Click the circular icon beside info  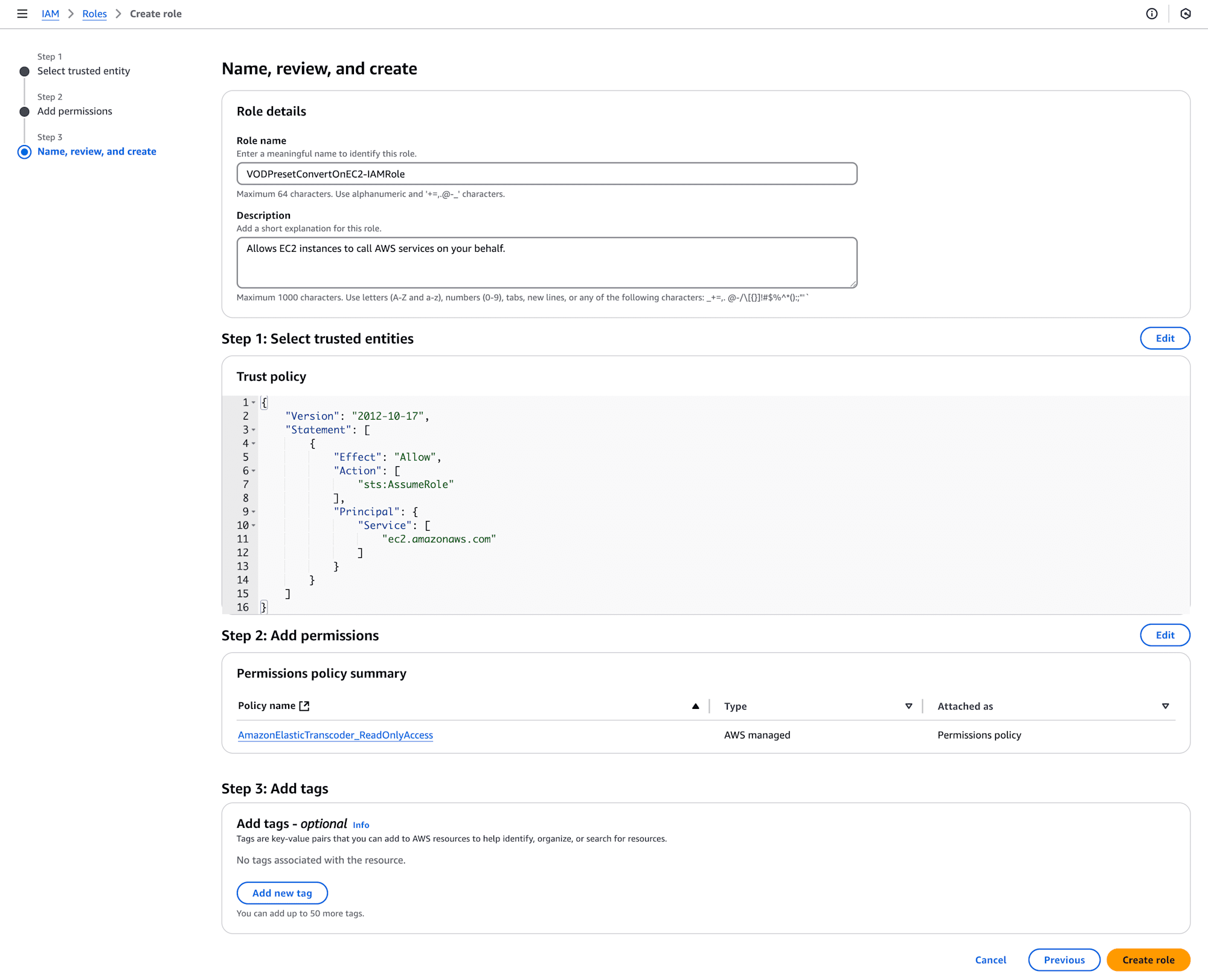click(1186, 14)
